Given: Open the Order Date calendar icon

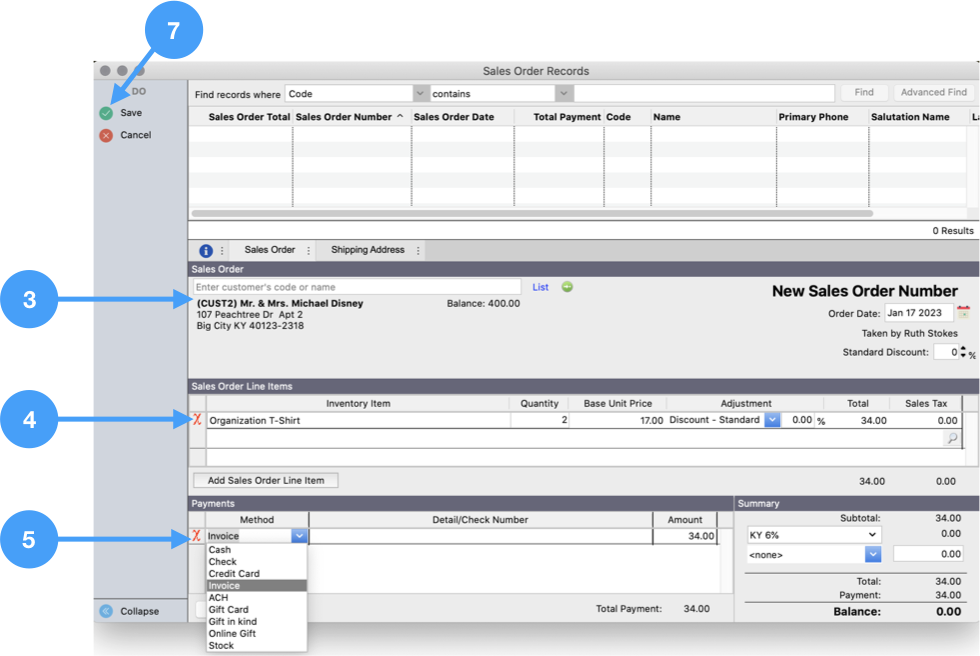Looking at the screenshot, I should [963, 312].
